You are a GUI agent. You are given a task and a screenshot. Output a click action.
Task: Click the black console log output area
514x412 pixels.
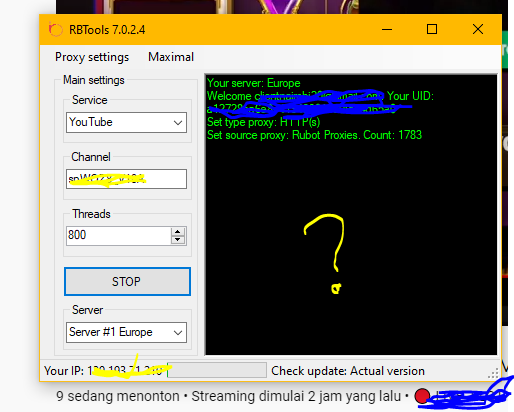pyautogui.click(x=351, y=215)
